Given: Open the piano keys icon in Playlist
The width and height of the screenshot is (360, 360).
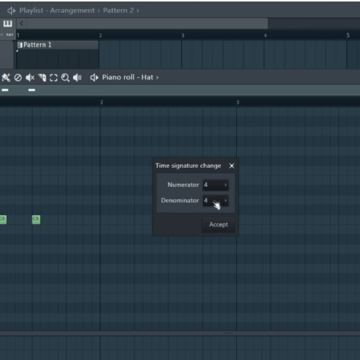Looking at the screenshot, I should pos(7,24).
